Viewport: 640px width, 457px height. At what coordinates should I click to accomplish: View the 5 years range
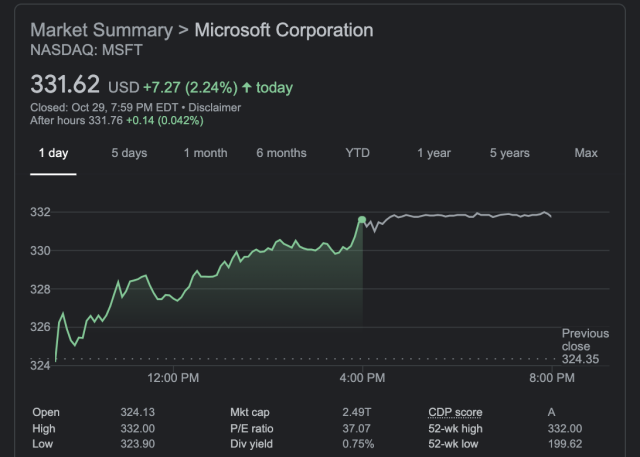coord(509,153)
